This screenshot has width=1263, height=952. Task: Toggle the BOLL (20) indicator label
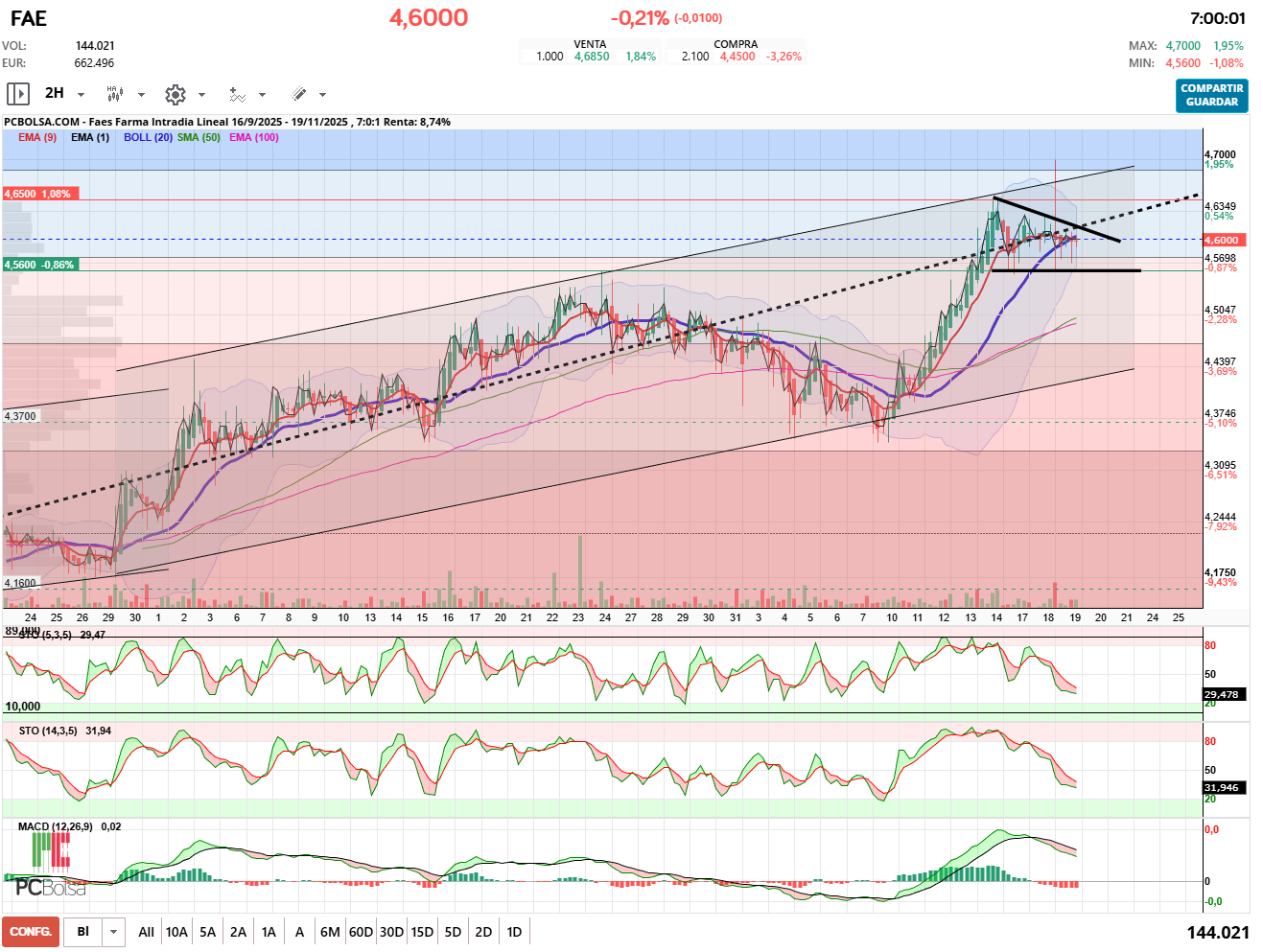click(x=148, y=137)
